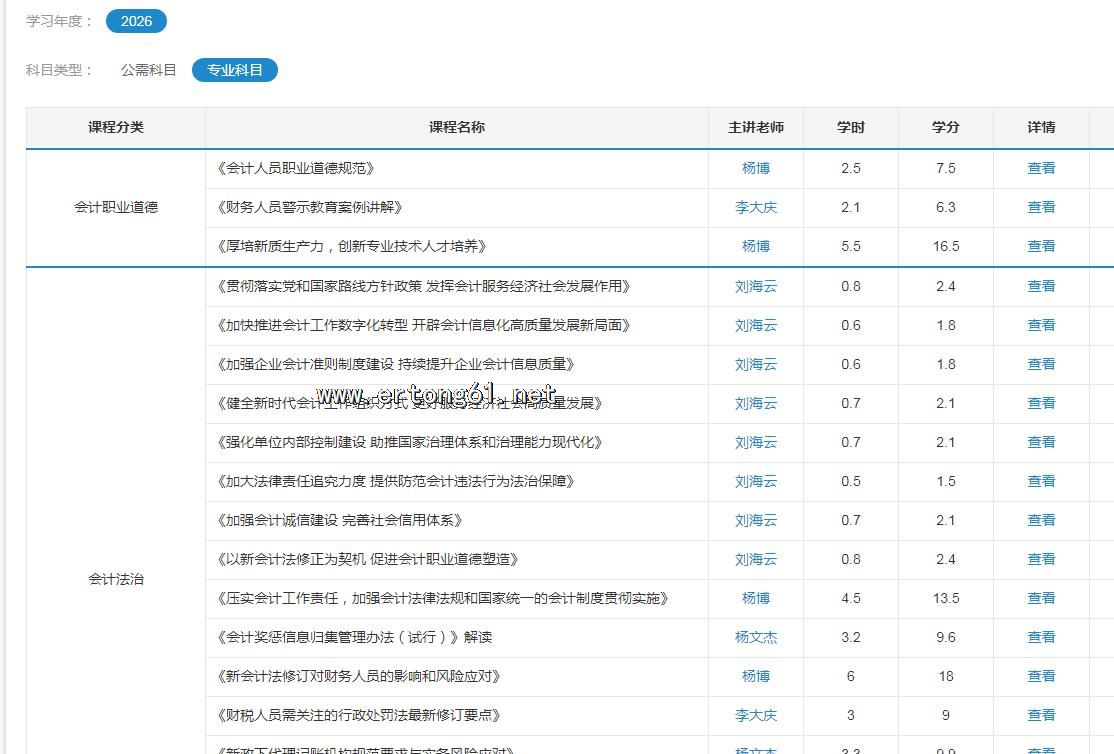Select the 2026 study year pill

tap(136, 21)
